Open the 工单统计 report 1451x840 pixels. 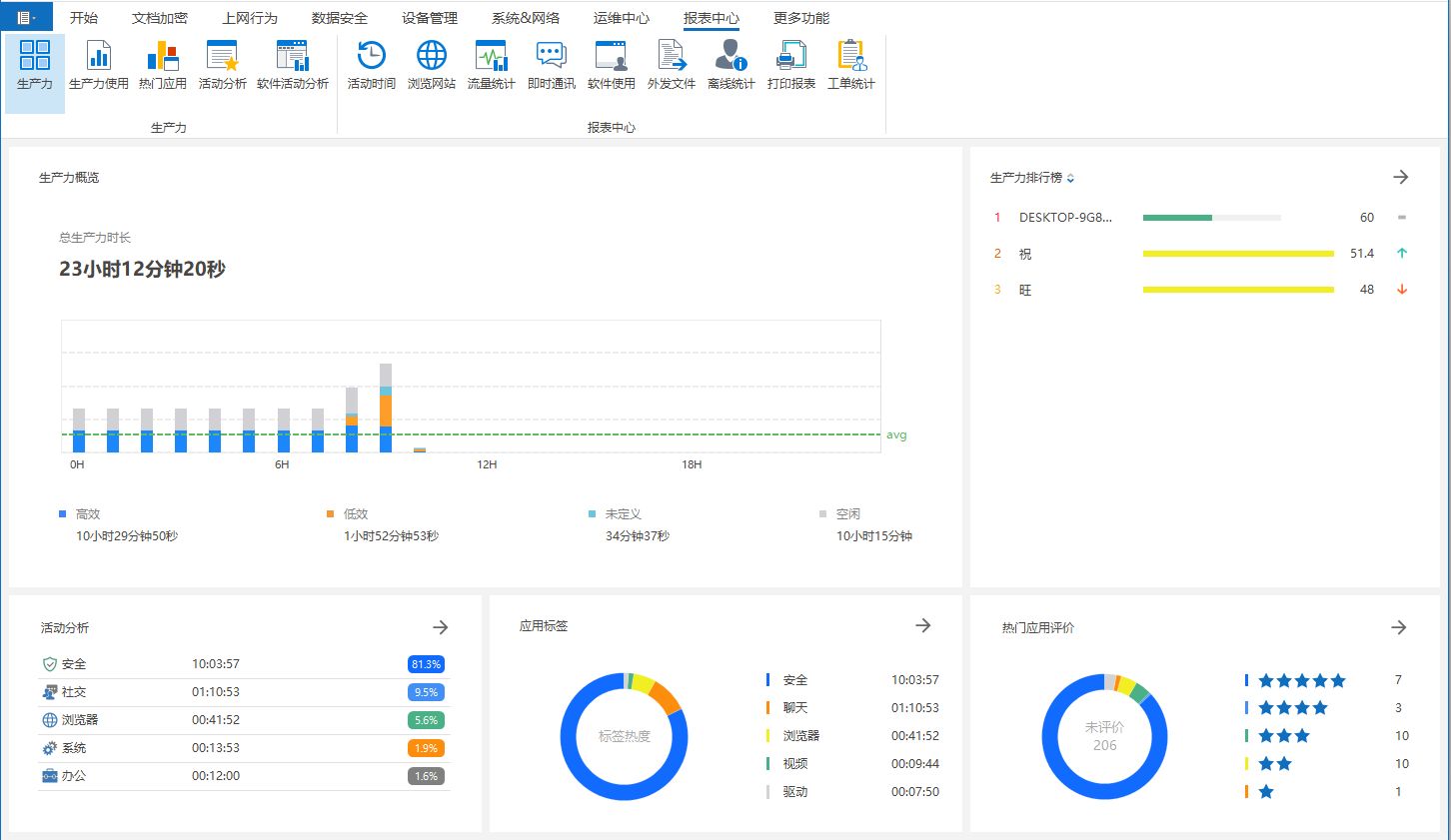(851, 66)
